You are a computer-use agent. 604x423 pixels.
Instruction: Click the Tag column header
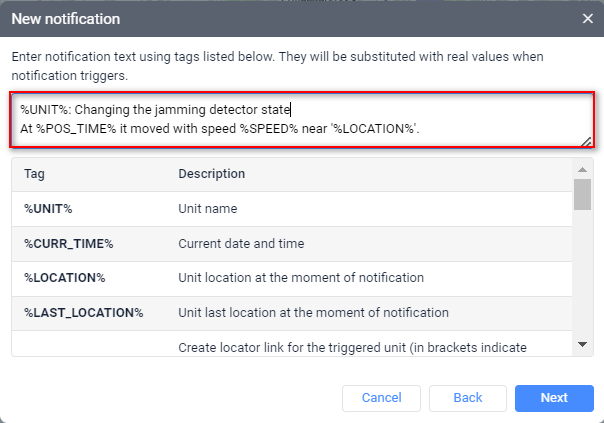pos(35,174)
